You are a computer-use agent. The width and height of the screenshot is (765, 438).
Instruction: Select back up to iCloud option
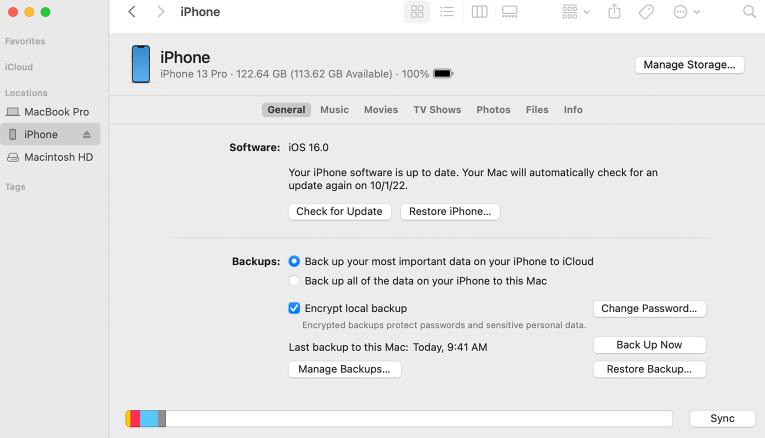point(294,261)
